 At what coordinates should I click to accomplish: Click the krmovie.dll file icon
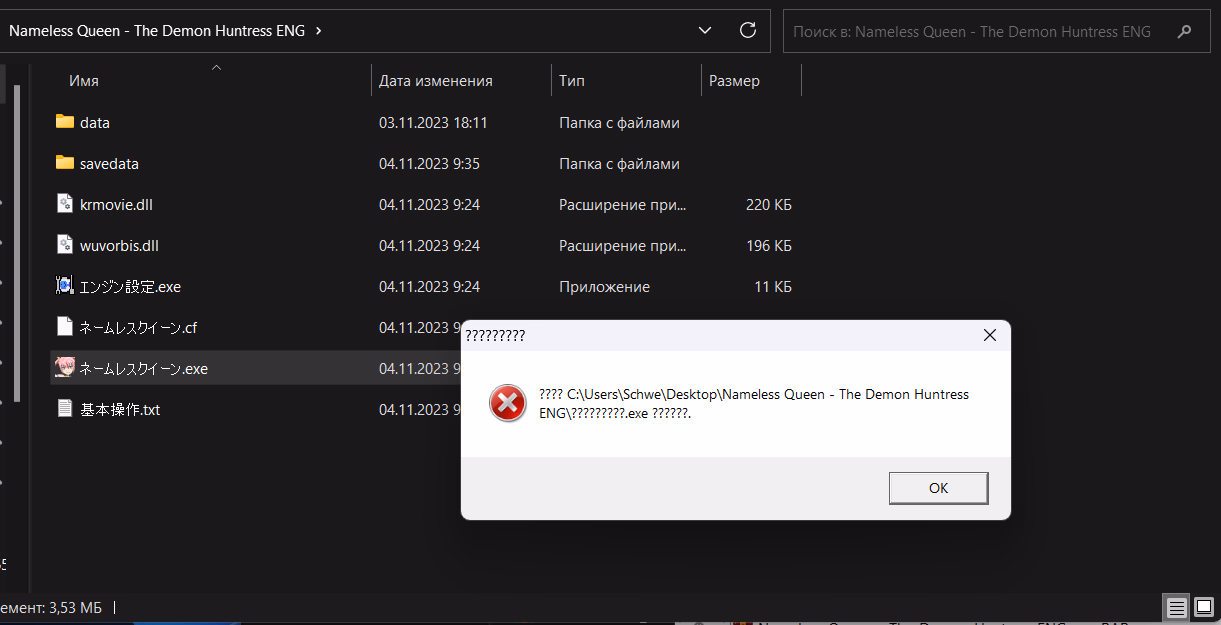tap(65, 204)
